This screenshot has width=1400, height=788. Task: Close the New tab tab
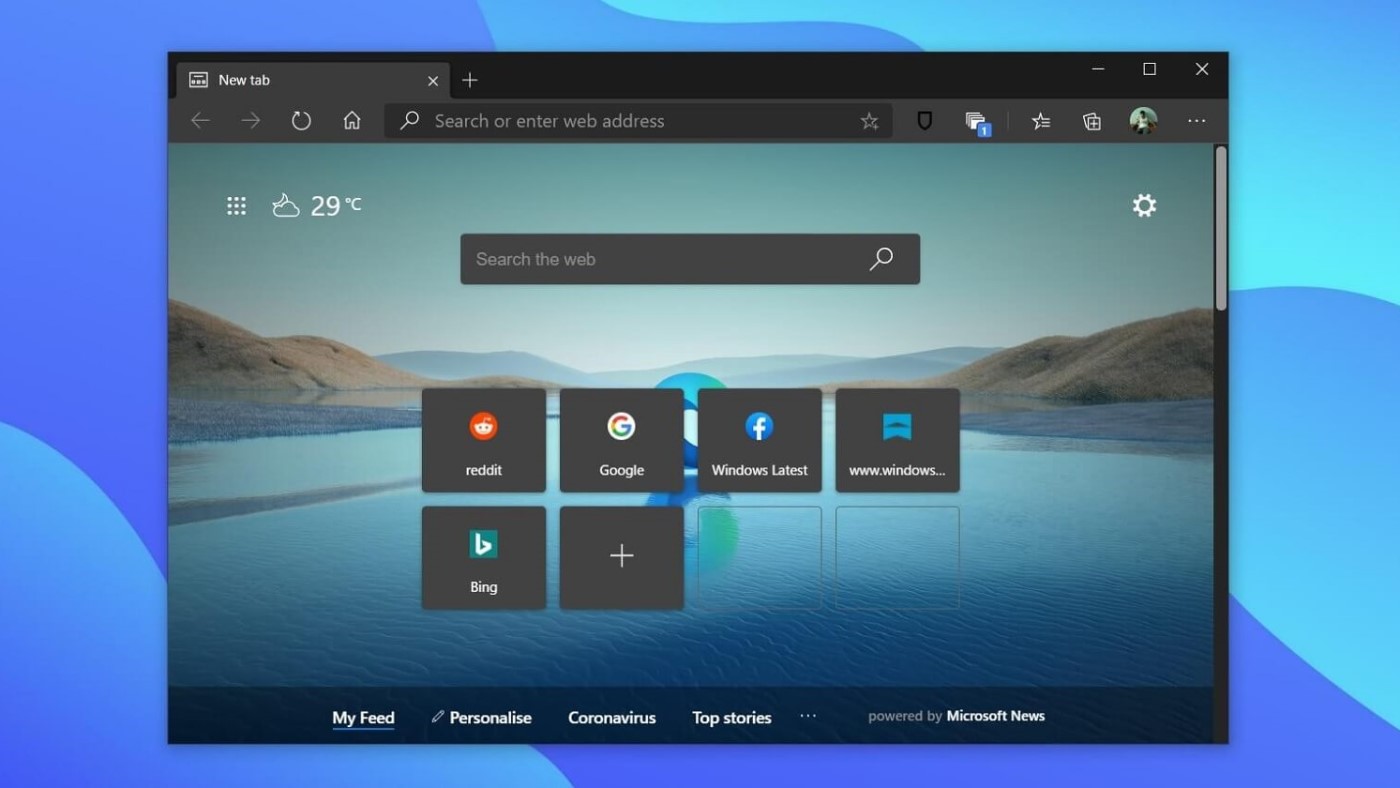(433, 81)
